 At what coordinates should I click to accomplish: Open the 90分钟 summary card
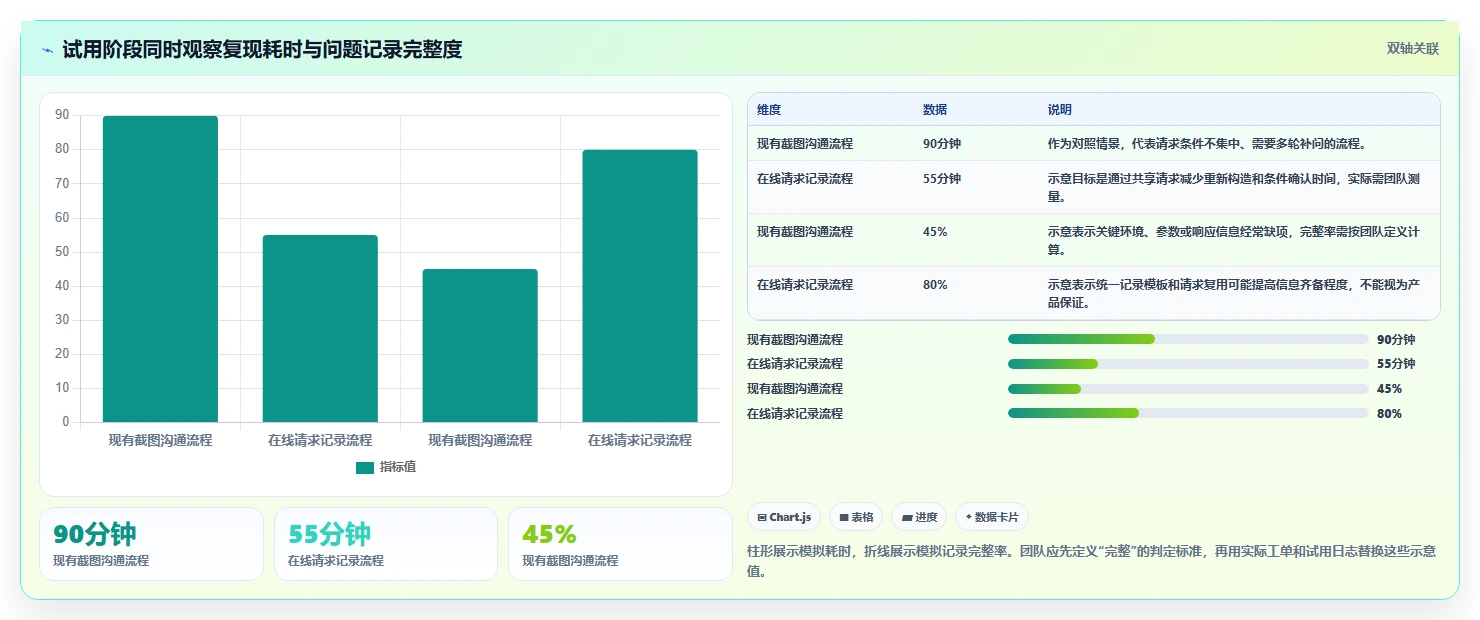[151, 544]
